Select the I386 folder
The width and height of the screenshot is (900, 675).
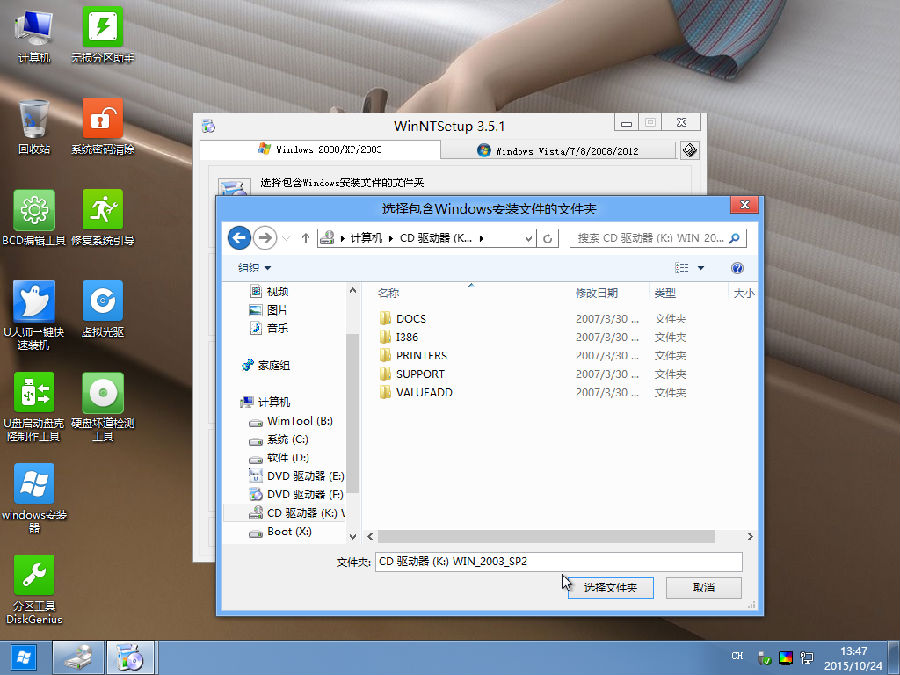[x=399, y=337]
